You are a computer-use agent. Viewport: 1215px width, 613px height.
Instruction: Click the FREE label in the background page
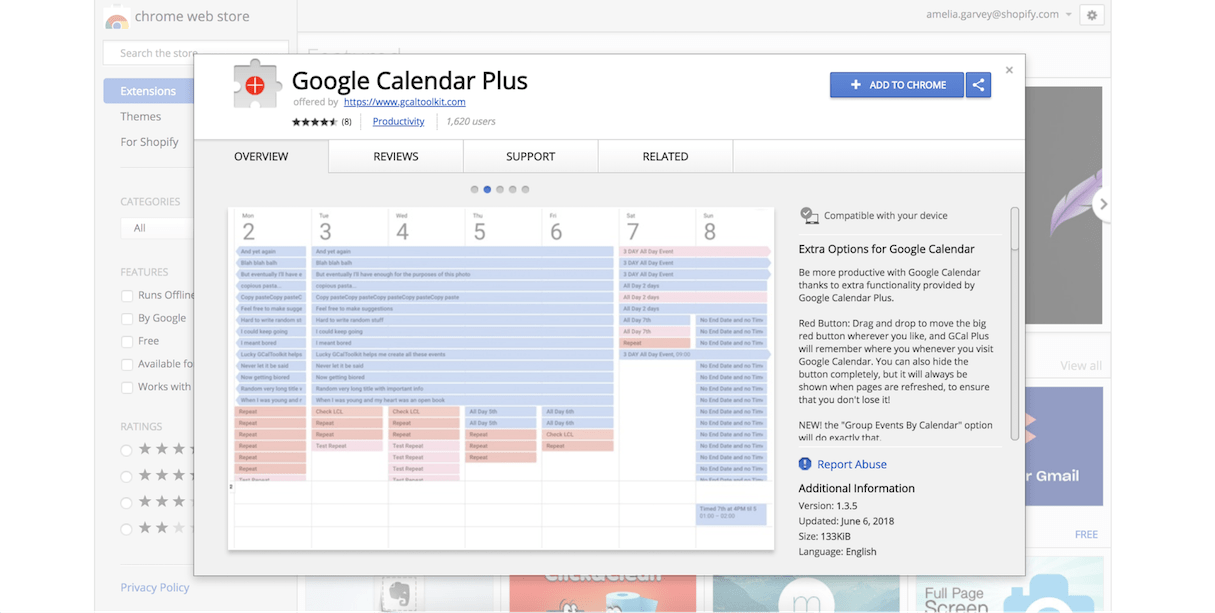click(1087, 535)
